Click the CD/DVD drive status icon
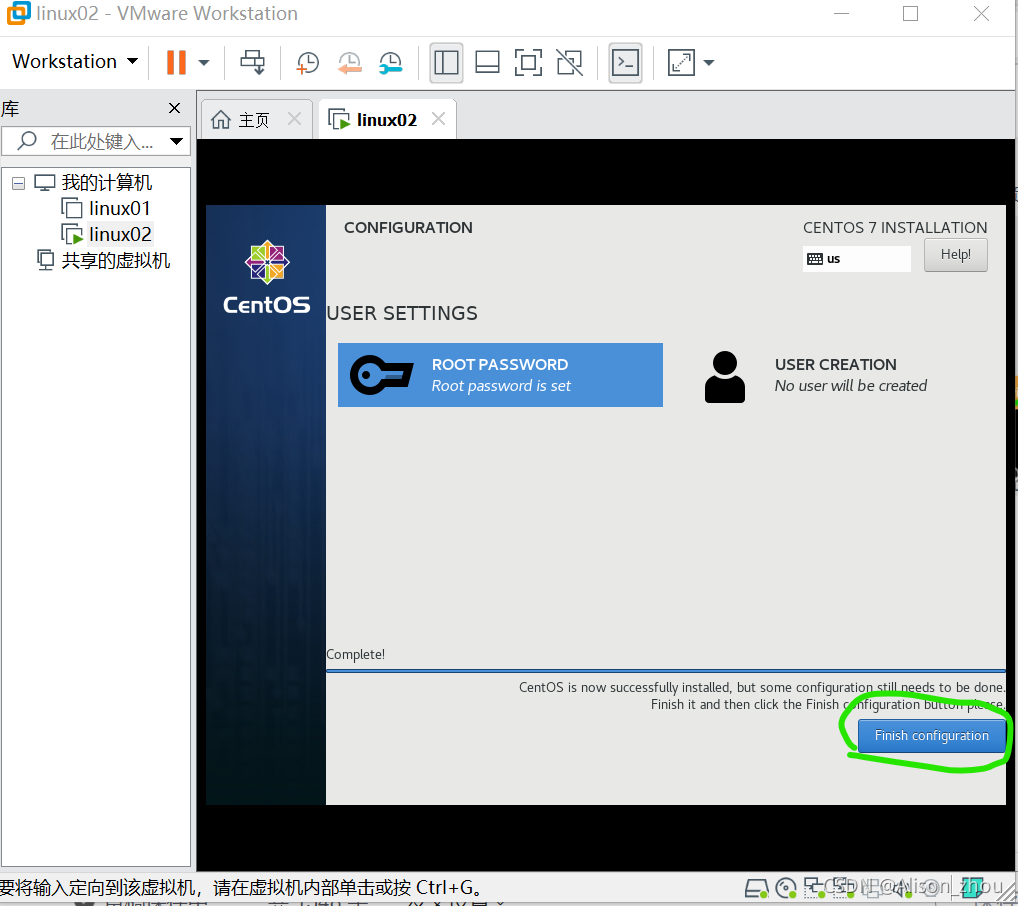This screenshot has width=1018, height=906. coord(786,888)
